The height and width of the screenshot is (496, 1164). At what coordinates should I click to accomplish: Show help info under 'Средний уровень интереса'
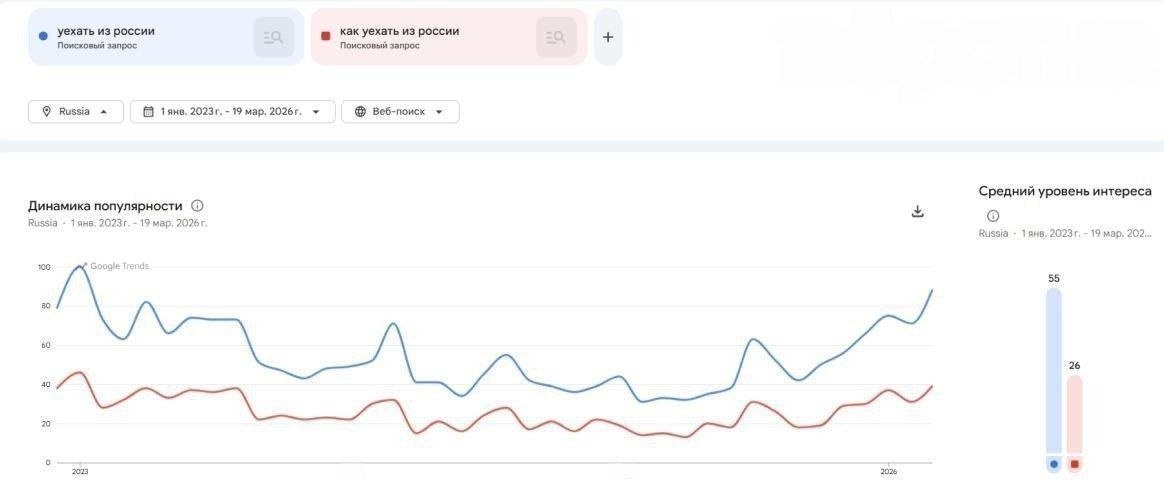tap(993, 216)
